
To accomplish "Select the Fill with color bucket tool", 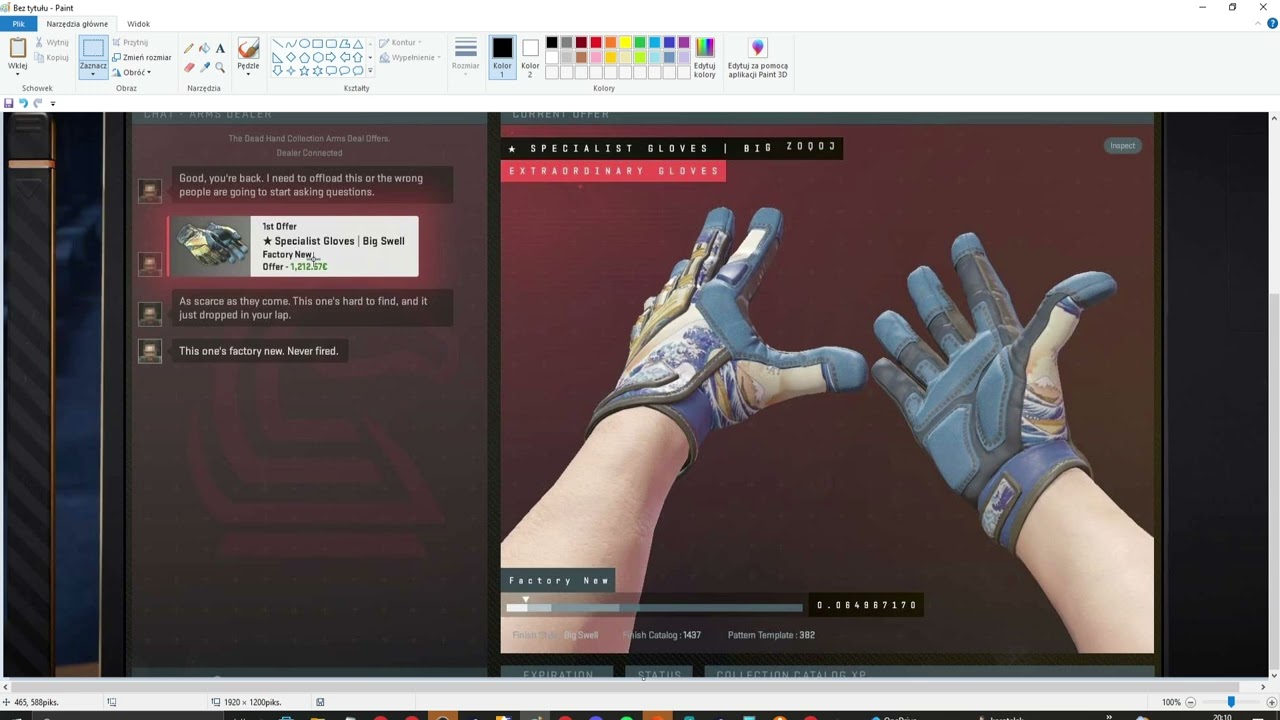I will tap(205, 48).
